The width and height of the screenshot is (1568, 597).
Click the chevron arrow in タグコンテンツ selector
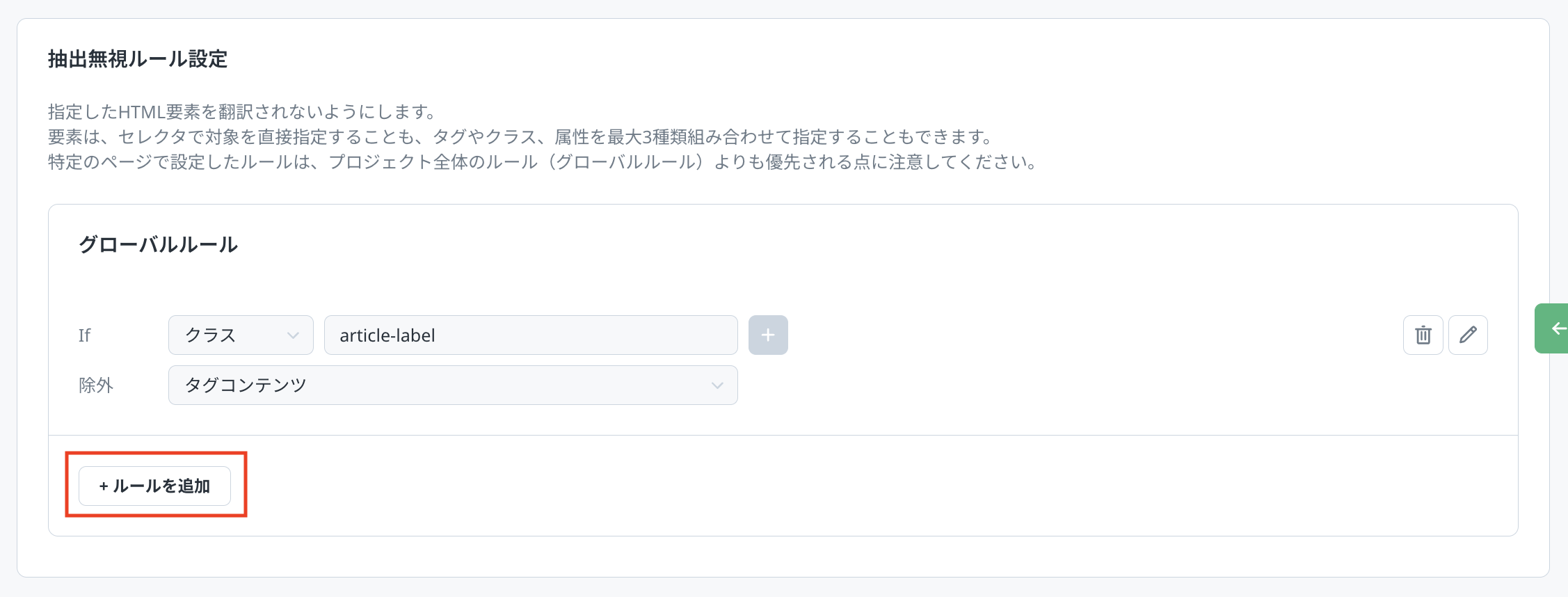click(717, 385)
